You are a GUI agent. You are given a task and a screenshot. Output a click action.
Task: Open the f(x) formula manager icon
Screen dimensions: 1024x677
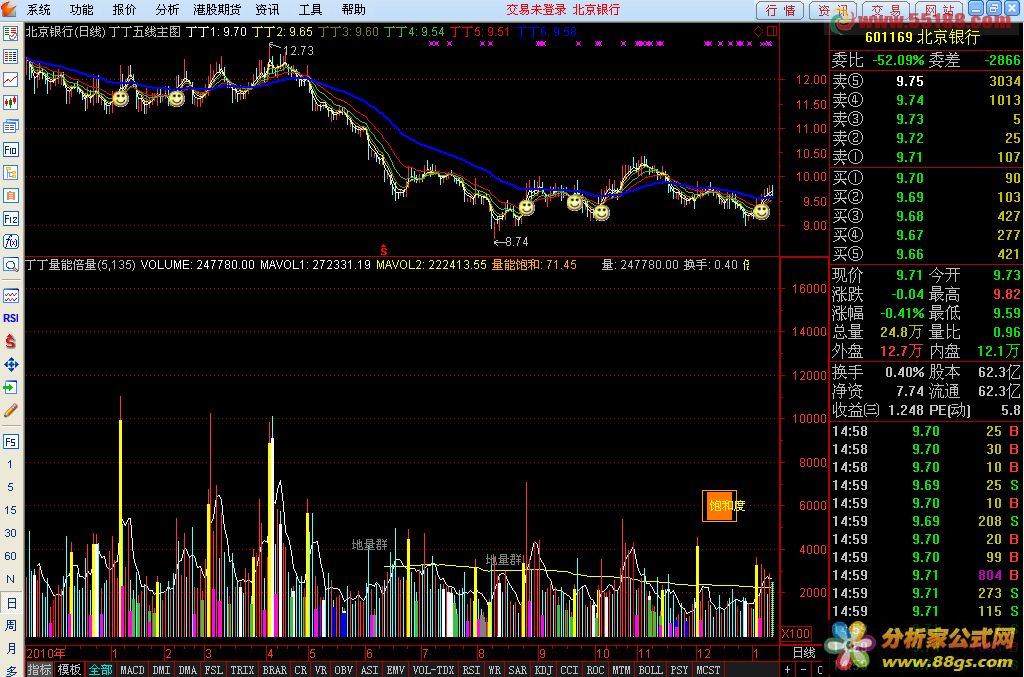10,242
